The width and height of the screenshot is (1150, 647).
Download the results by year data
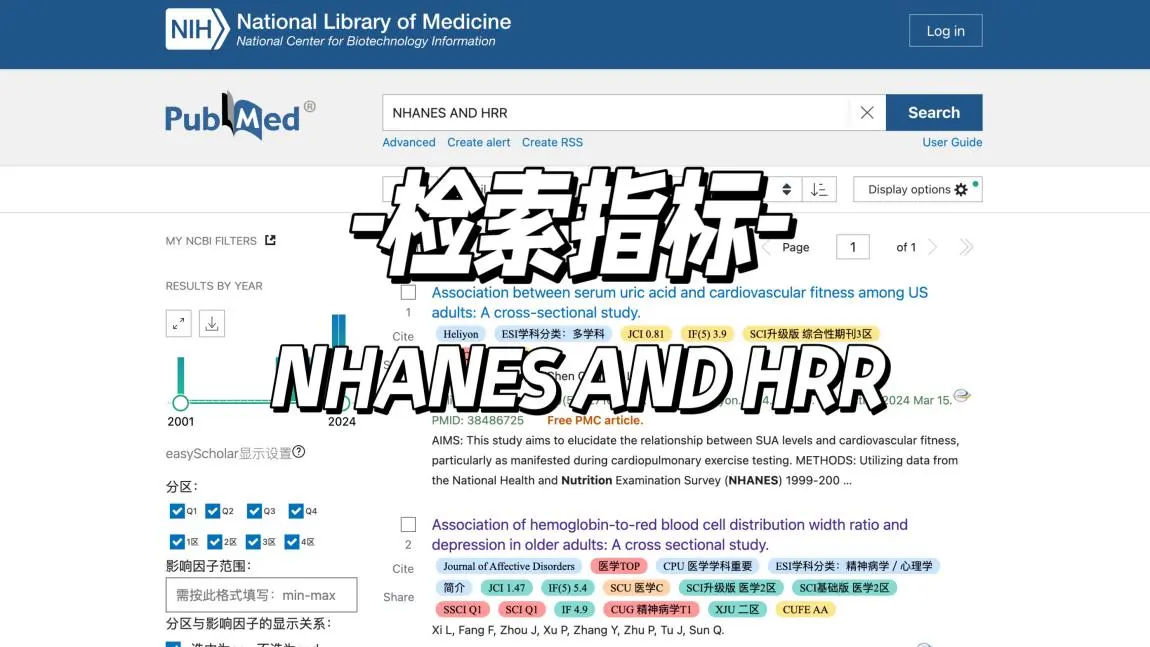211,323
